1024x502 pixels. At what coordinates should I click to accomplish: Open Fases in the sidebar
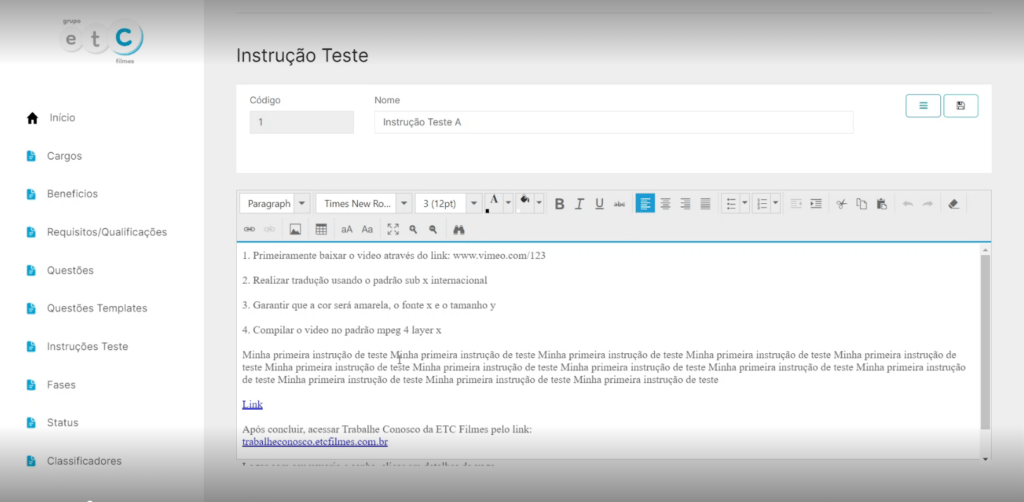tap(61, 384)
